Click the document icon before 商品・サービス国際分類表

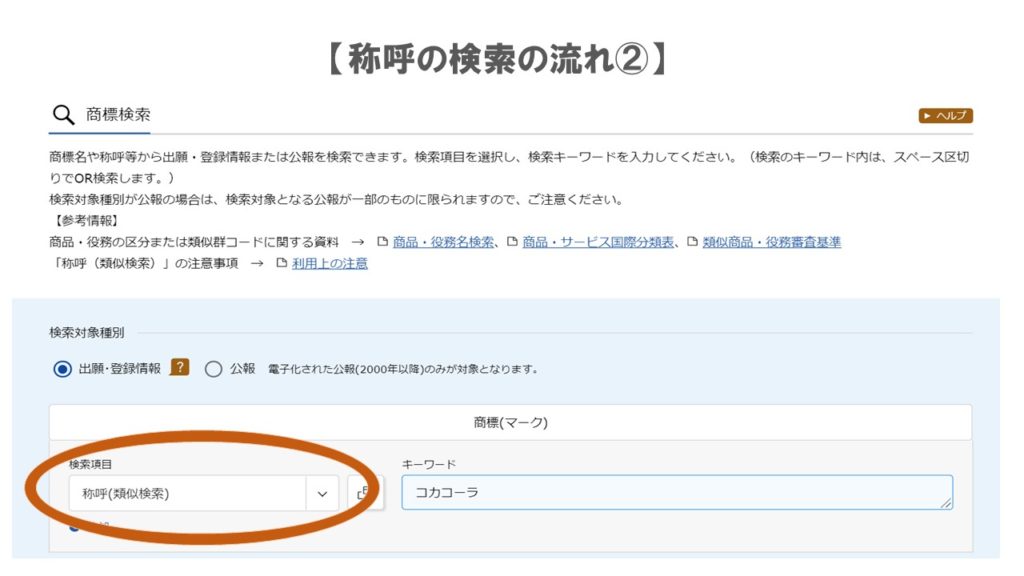click(511, 242)
